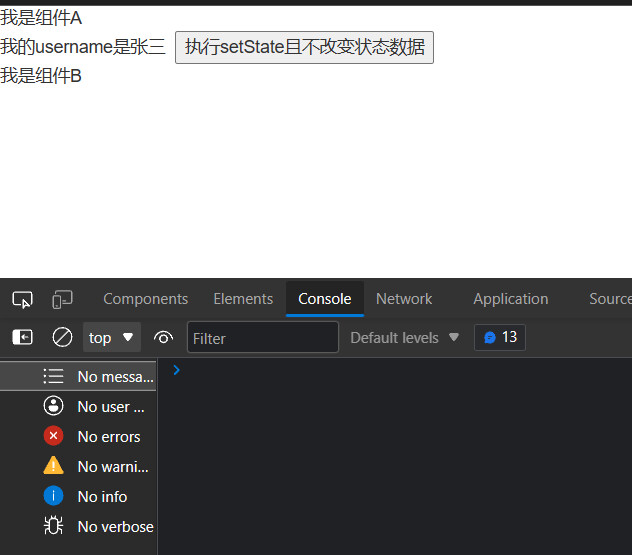Open the Network tab
The image size is (632, 555).
tap(404, 299)
